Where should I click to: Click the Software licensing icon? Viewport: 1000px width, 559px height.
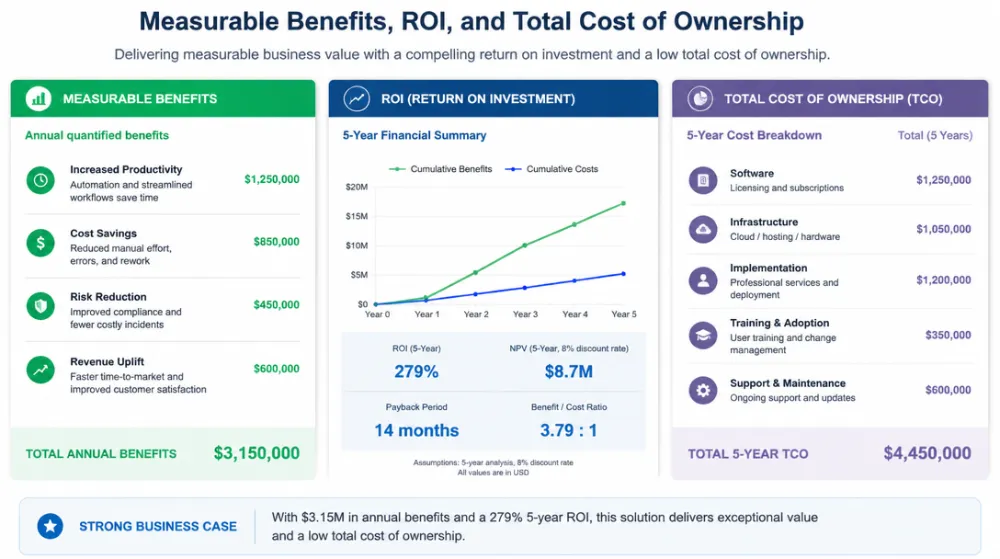click(703, 180)
